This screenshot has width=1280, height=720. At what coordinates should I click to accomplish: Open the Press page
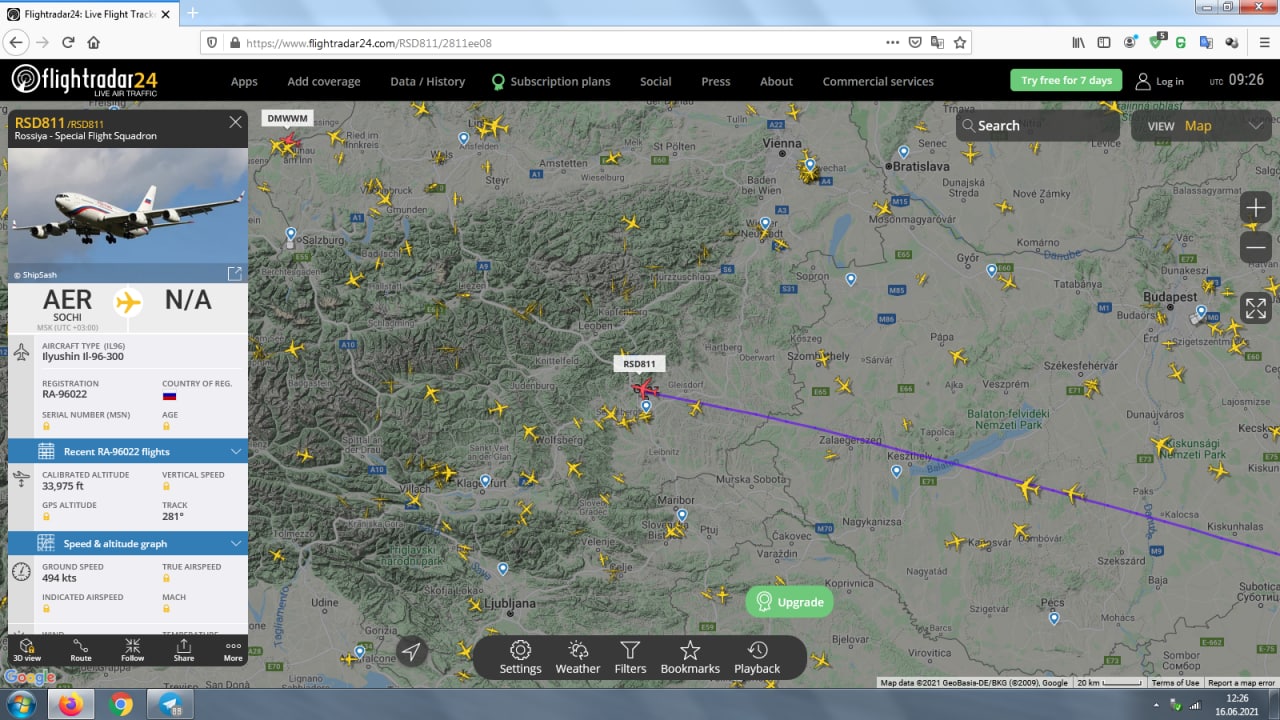click(716, 82)
